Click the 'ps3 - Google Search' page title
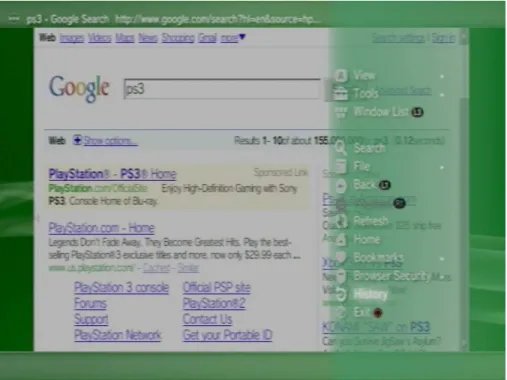 68,19
